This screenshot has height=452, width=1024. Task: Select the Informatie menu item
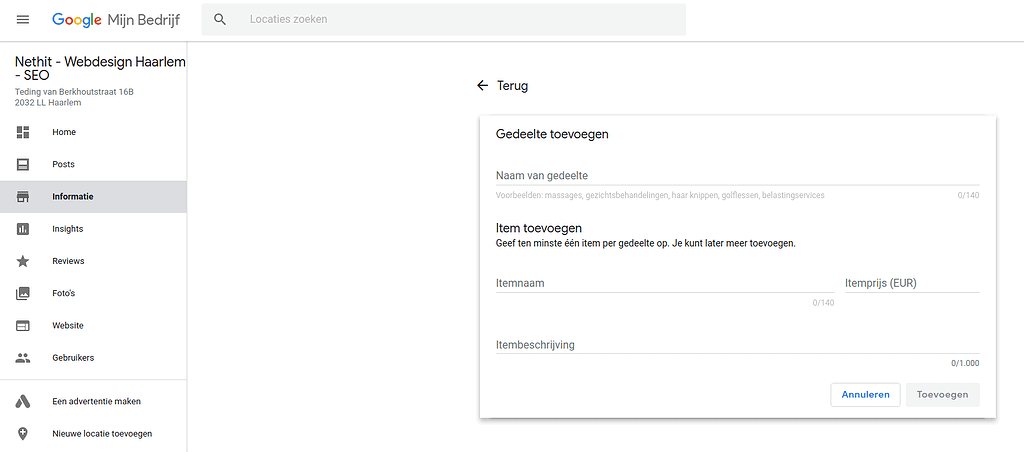tap(93, 197)
